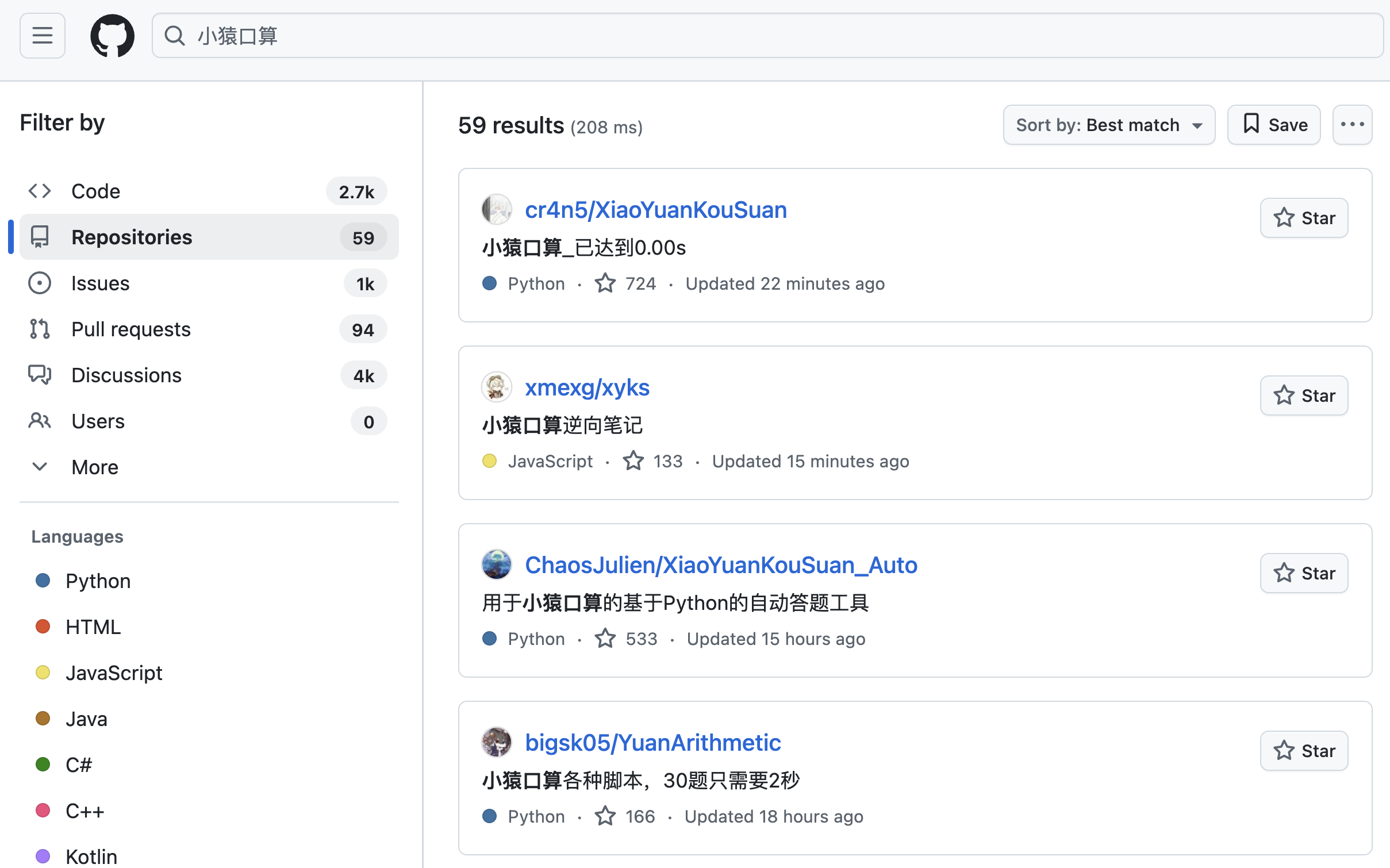Open the three-dot more options menu
The image size is (1390, 868).
[1352, 125]
